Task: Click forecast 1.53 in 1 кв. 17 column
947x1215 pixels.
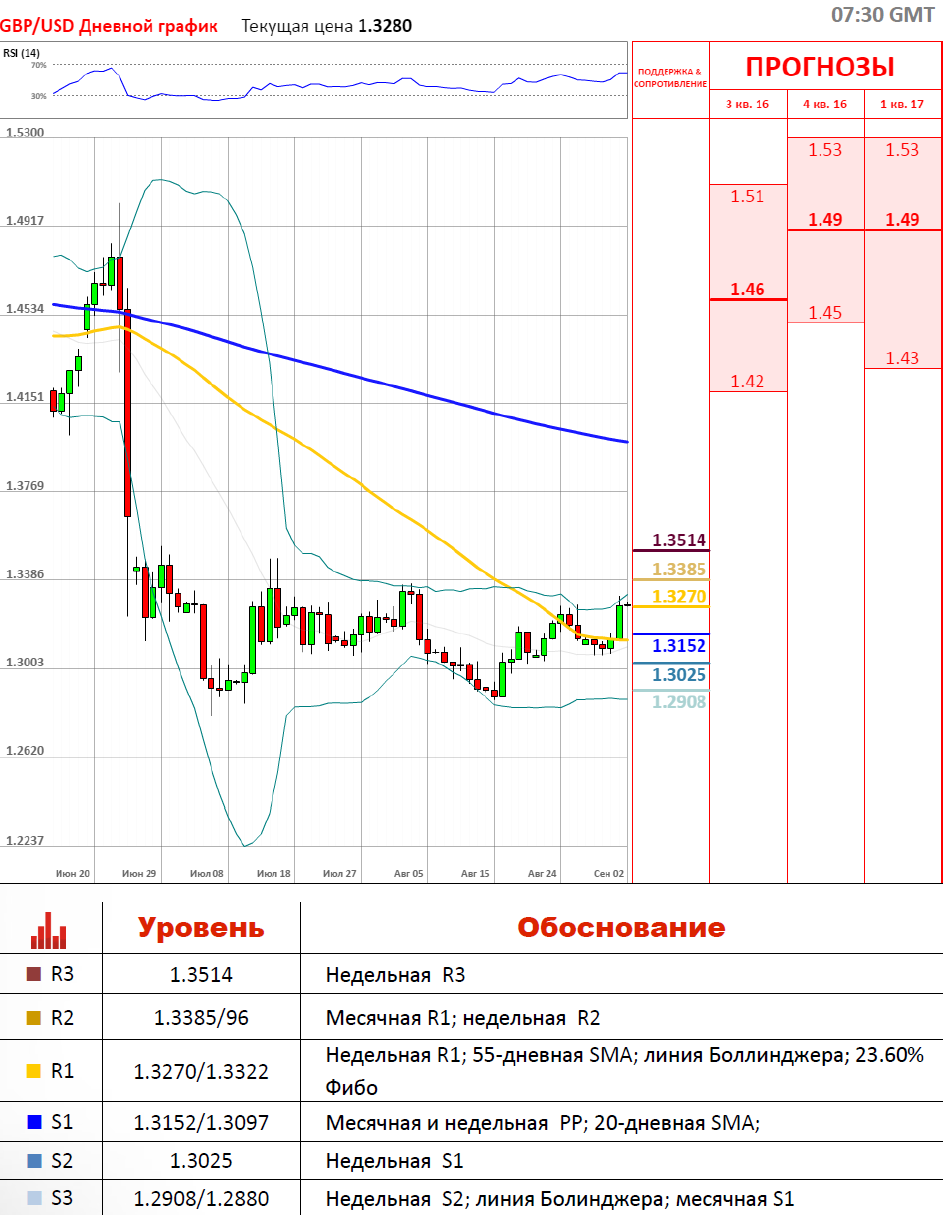Action: [x=902, y=150]
